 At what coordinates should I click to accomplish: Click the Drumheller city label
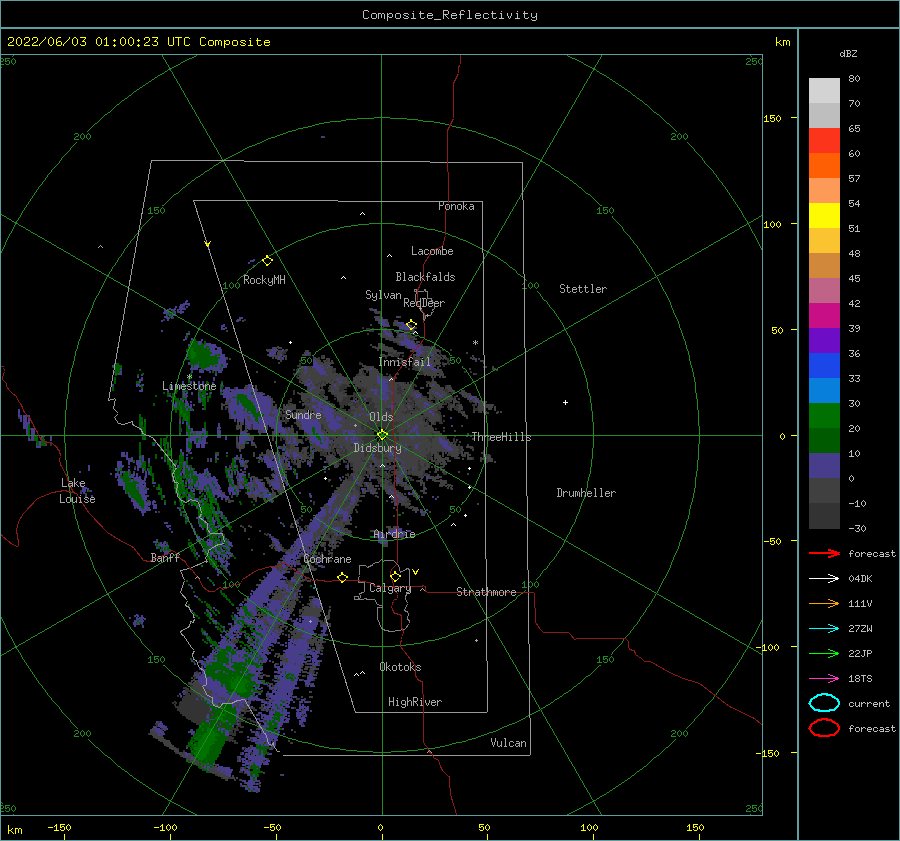[586, 493]
